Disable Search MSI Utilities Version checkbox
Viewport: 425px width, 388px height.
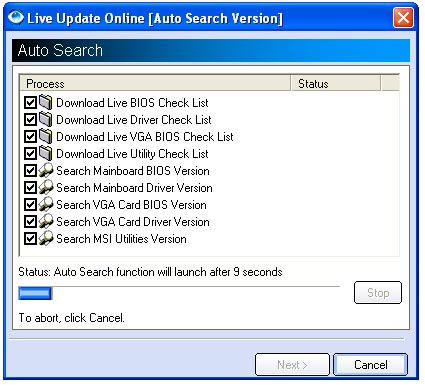pyautogui.click(x=30, y=239)
